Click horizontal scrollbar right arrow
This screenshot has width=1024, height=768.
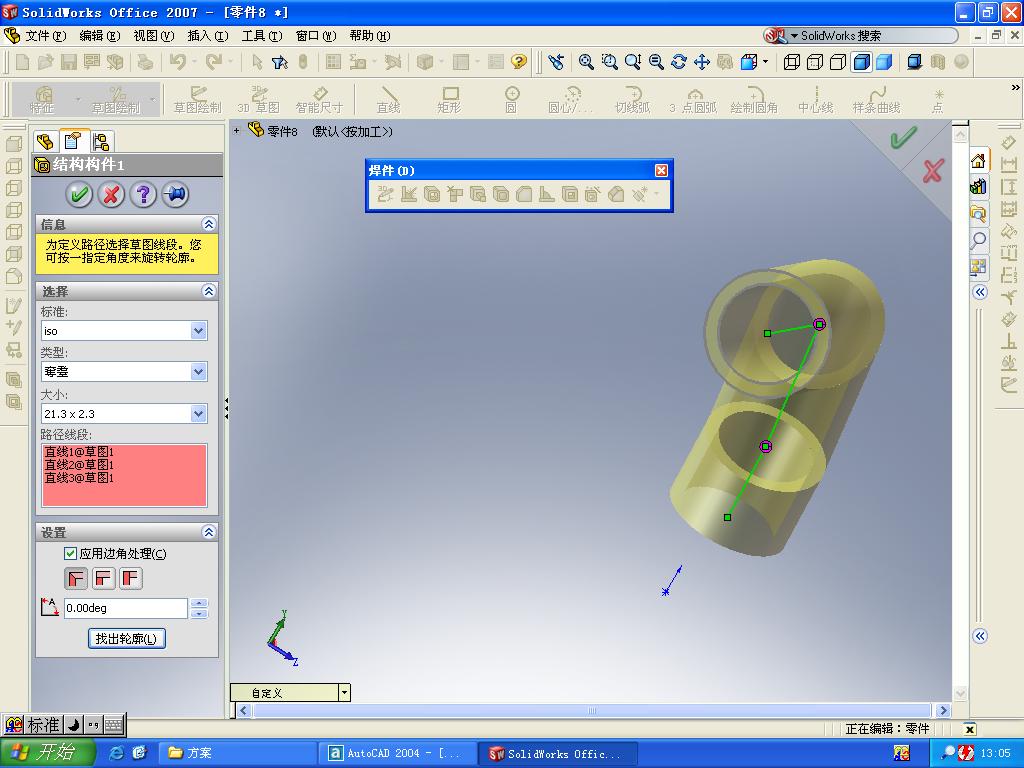pos(943,711)
